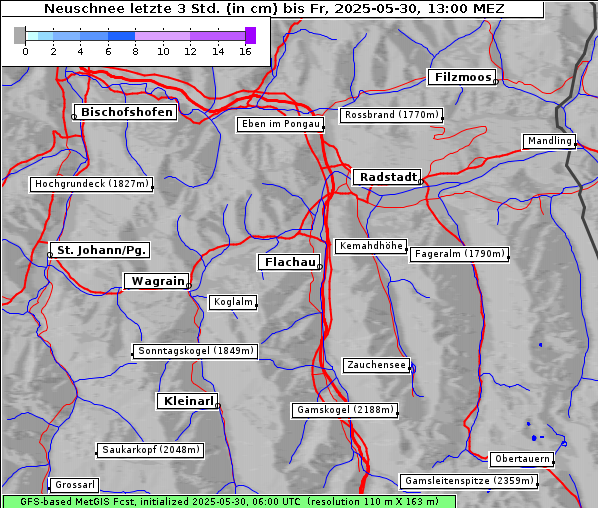Click the purple 16 cm legend swatch

[x=250, y=35]
